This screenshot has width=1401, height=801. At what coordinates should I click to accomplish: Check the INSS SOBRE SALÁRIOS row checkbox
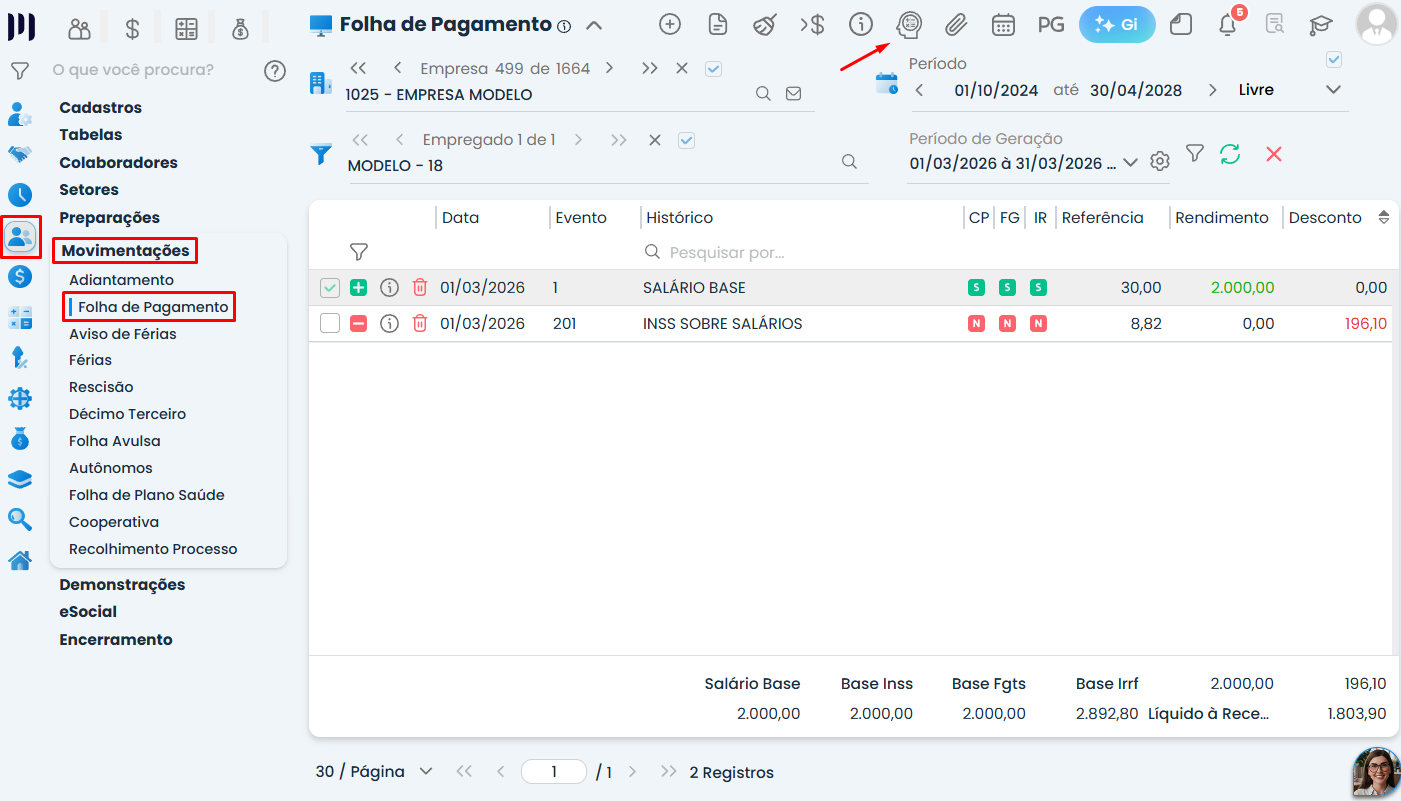click(330, 324)
